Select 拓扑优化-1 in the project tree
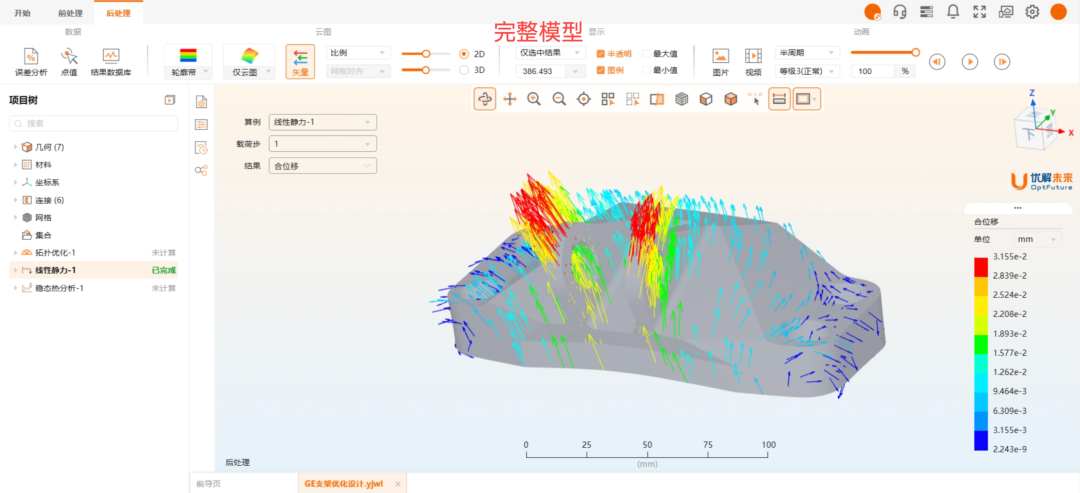Screen dimensions: 1080x493 tap(56, 253)
